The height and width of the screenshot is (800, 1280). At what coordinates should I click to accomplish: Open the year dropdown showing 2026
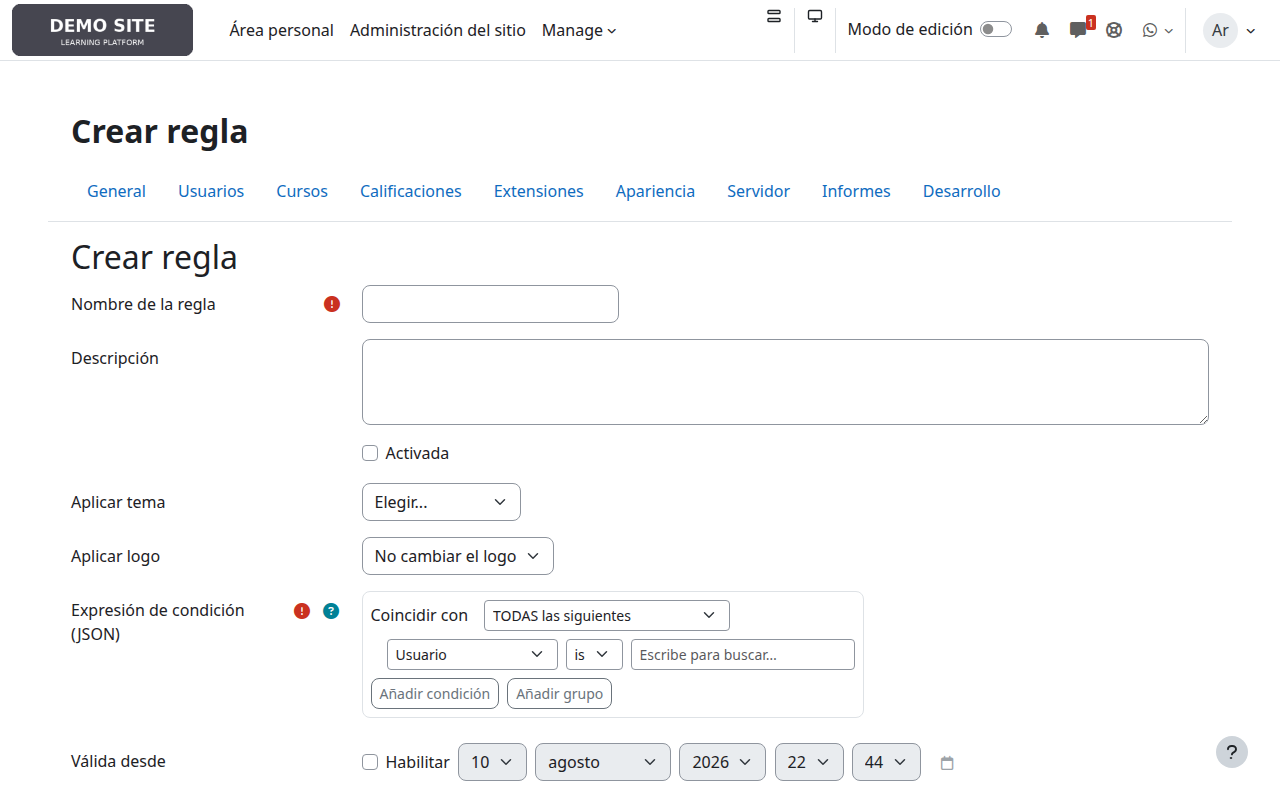tap(722, 762)
